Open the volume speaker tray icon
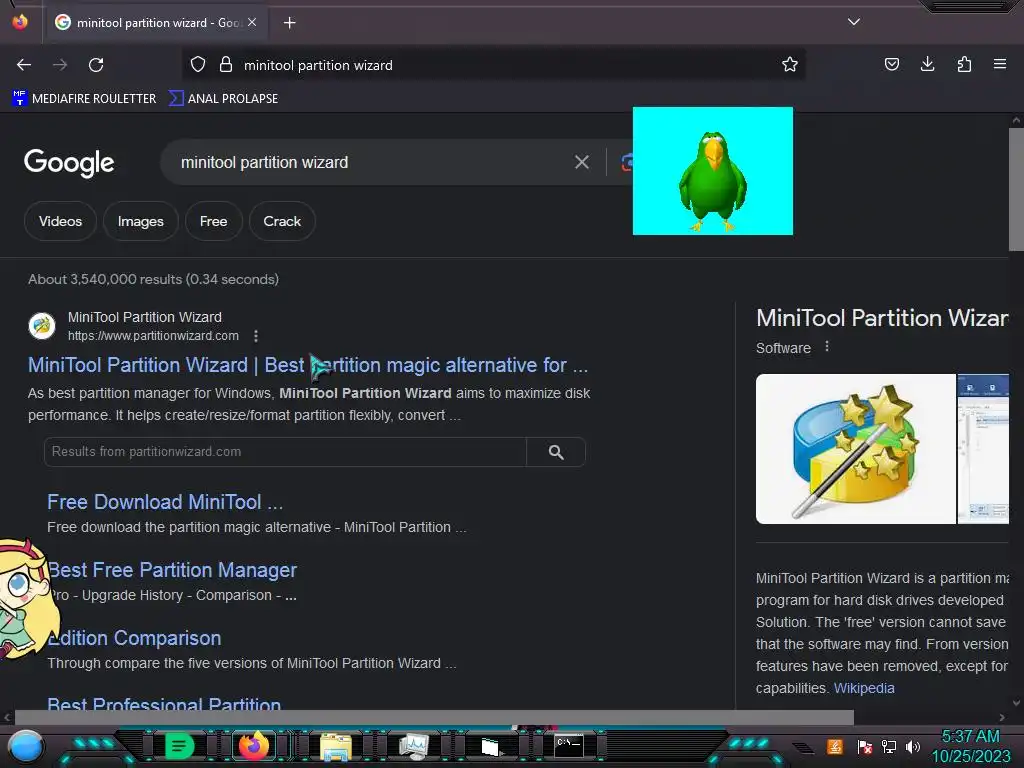This screenshot has width=1024, height=768. 913,746
